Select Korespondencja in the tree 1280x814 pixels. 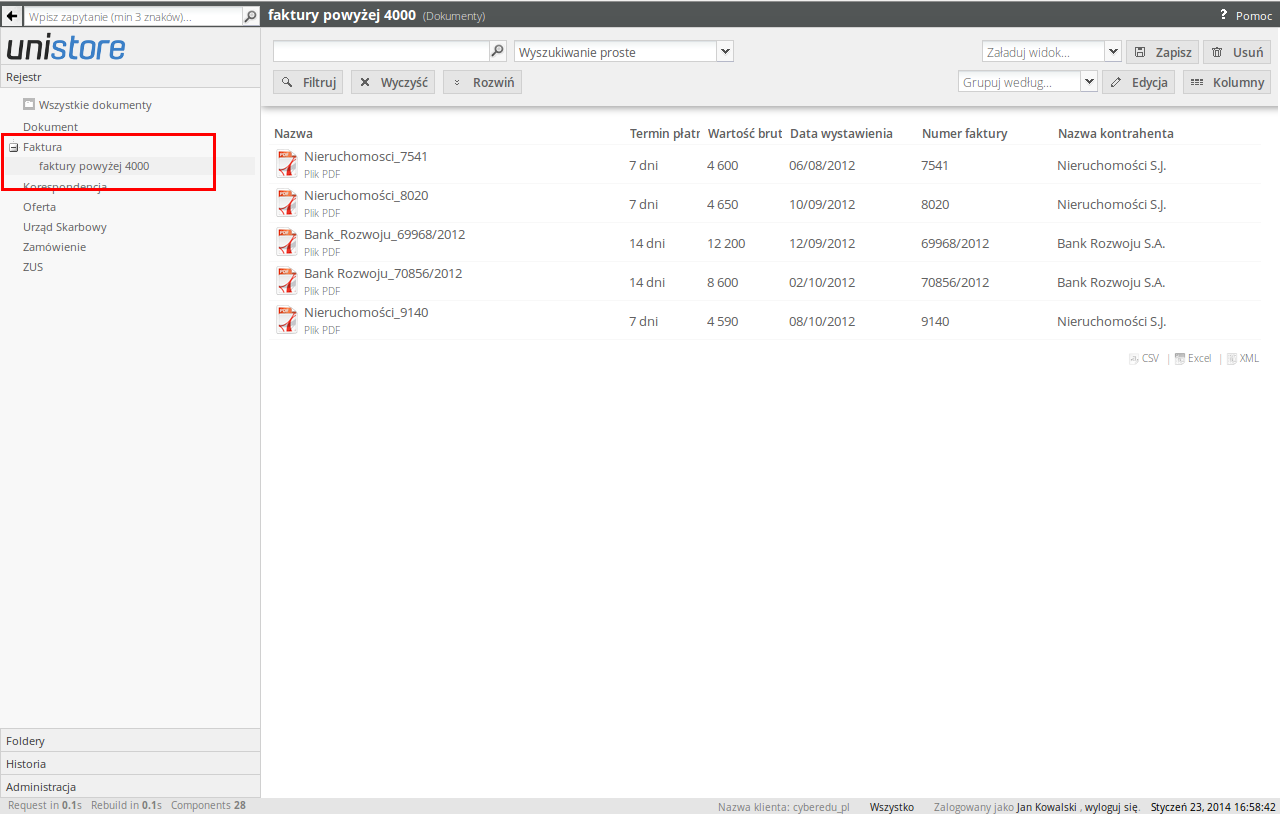coord(65,187)
